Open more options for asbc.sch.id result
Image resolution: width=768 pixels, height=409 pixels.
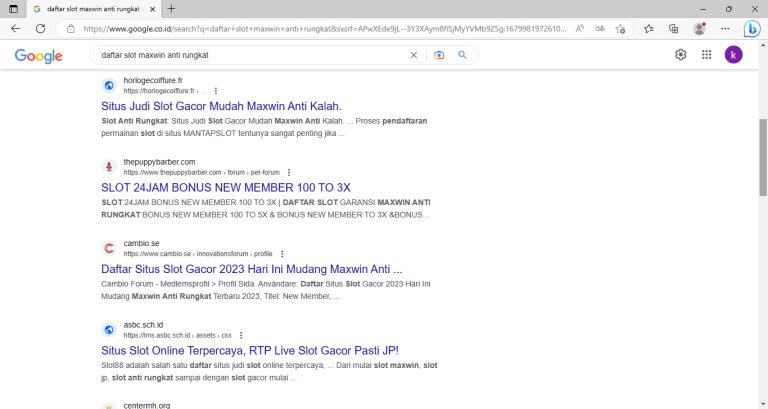(241, 336)
